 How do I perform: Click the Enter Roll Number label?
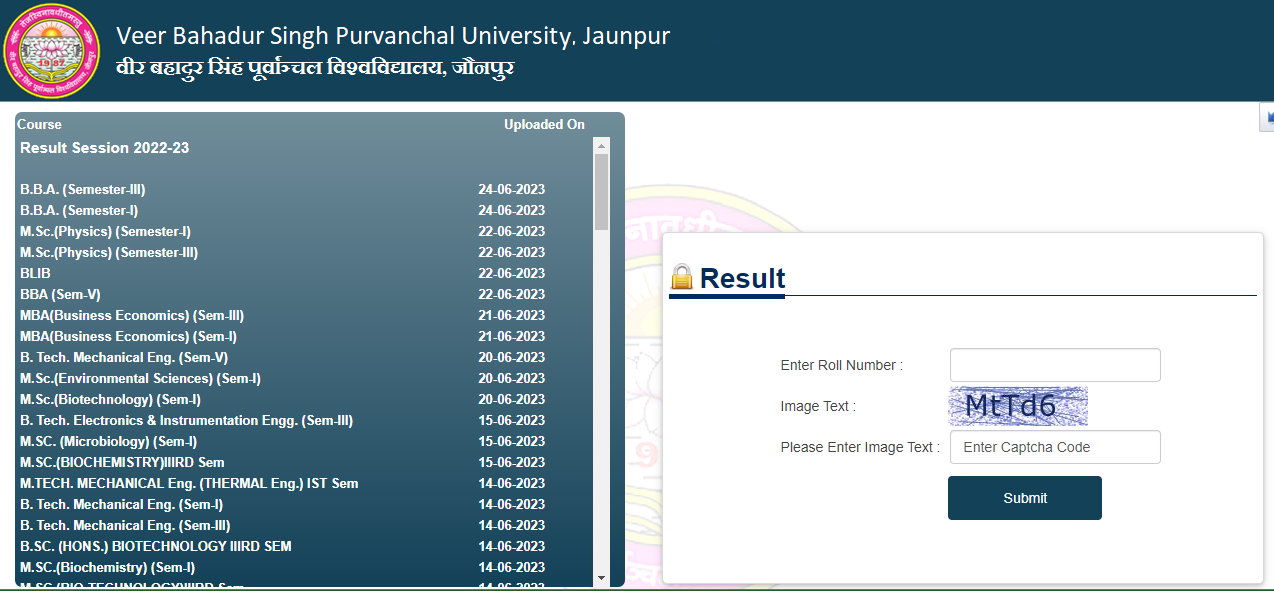tap(841, 365)
